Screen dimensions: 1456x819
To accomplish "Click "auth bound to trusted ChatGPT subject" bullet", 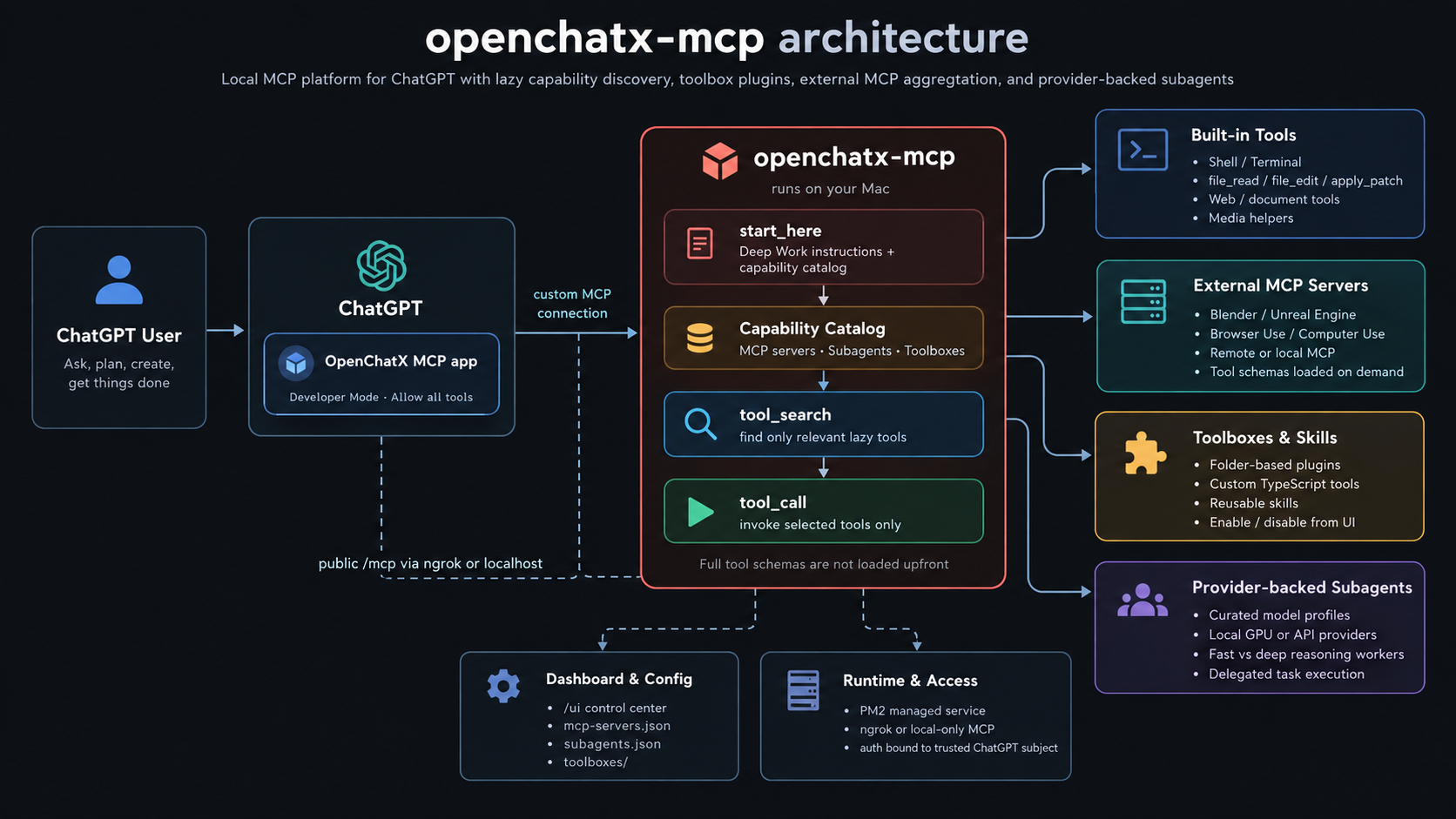I will click(959, 748).
